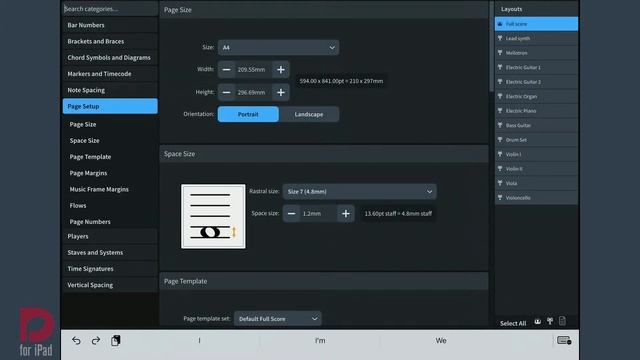Open the Page template set dropdown
Screen dimensions: 640x360
tap(278, 319)
